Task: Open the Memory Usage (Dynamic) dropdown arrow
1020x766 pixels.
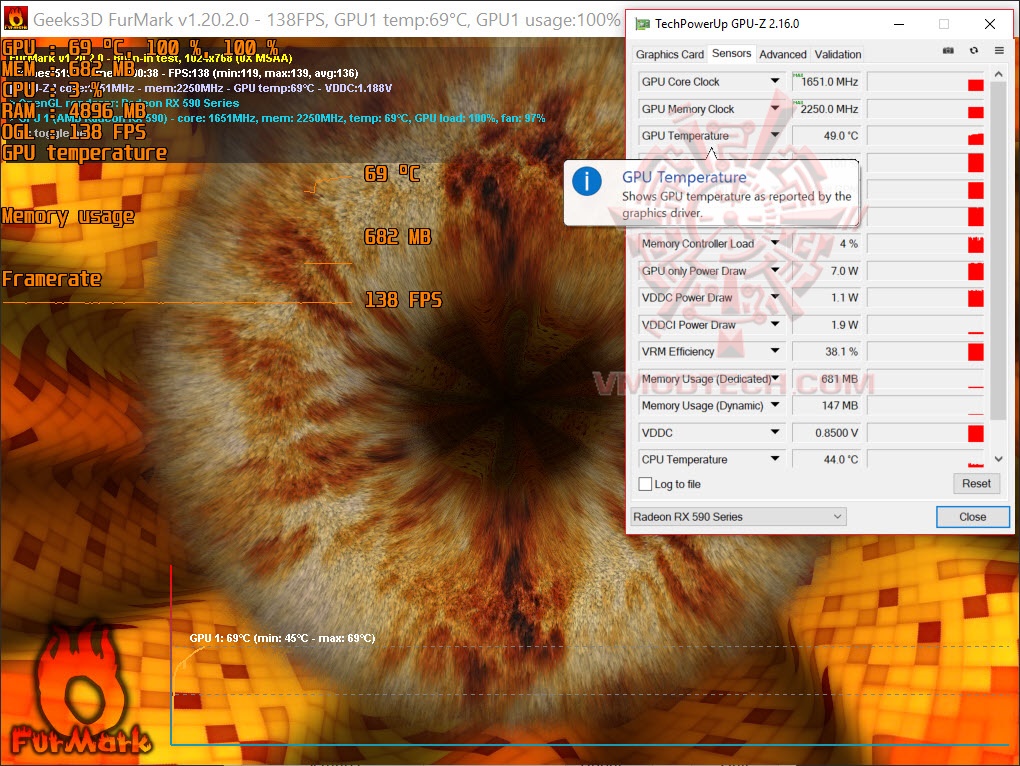Action: pyautogui.click(x=775, y=405)
